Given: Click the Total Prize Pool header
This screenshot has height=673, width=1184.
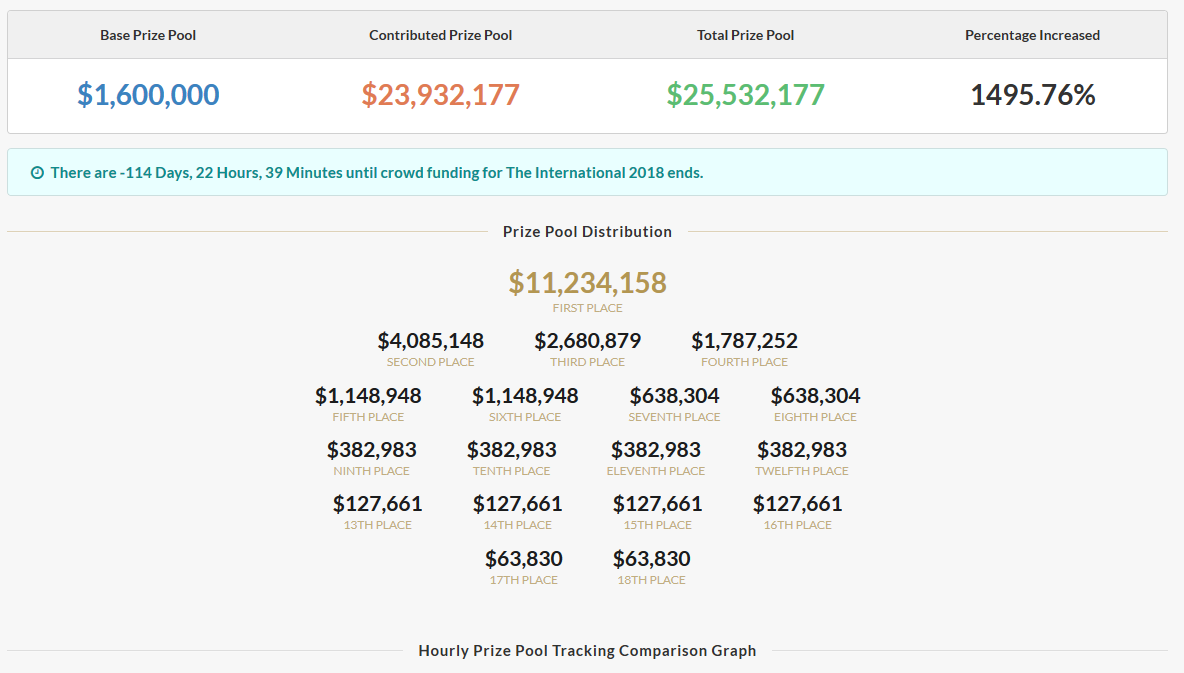Looking at the screenshot, I should tap(745, 36).
